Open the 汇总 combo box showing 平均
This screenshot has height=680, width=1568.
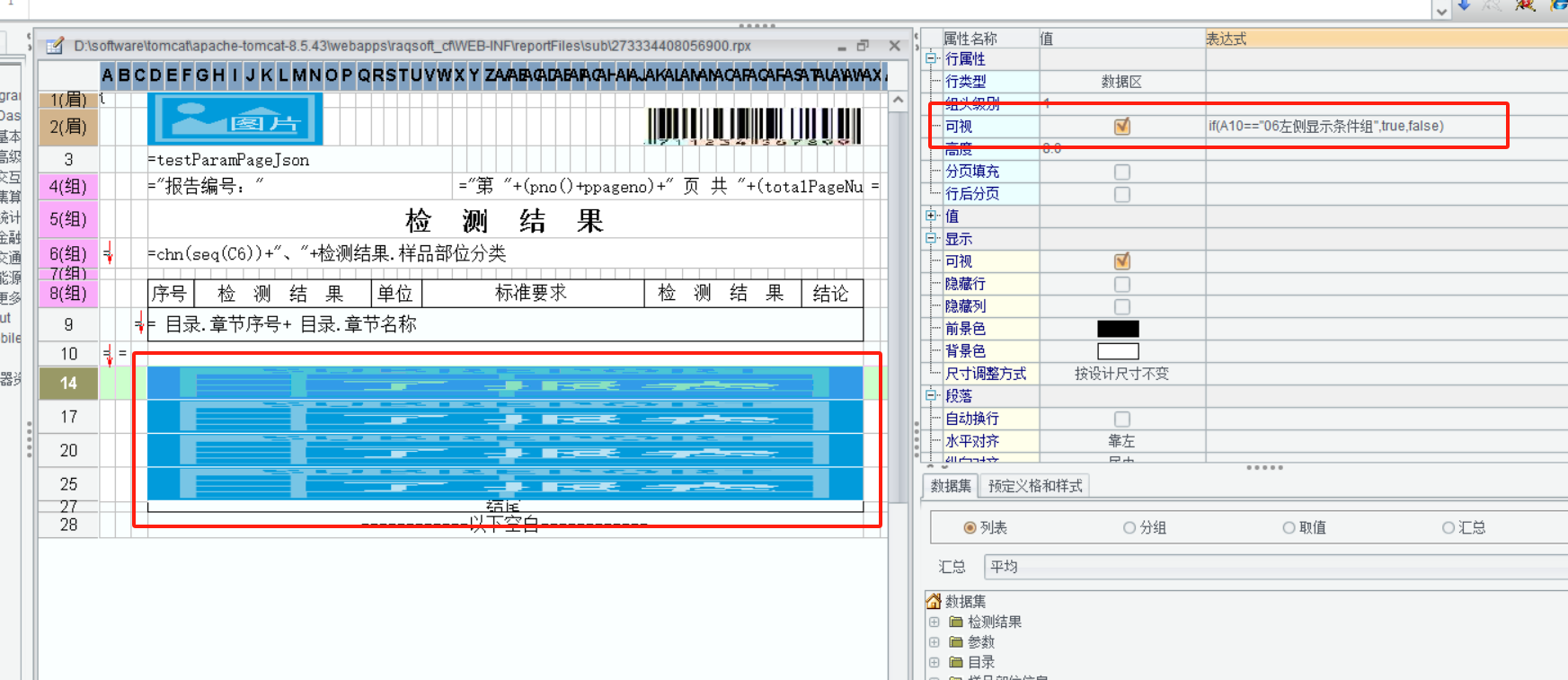tap(1276, 567)
